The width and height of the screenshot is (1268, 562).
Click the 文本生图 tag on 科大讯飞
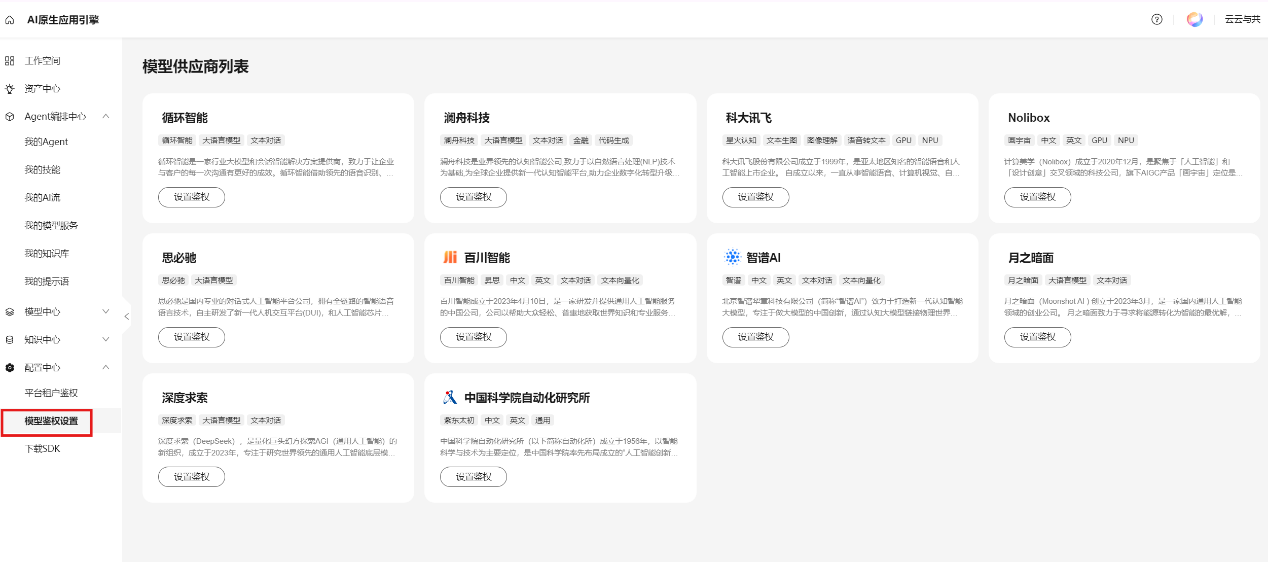[x=783, y=140]
